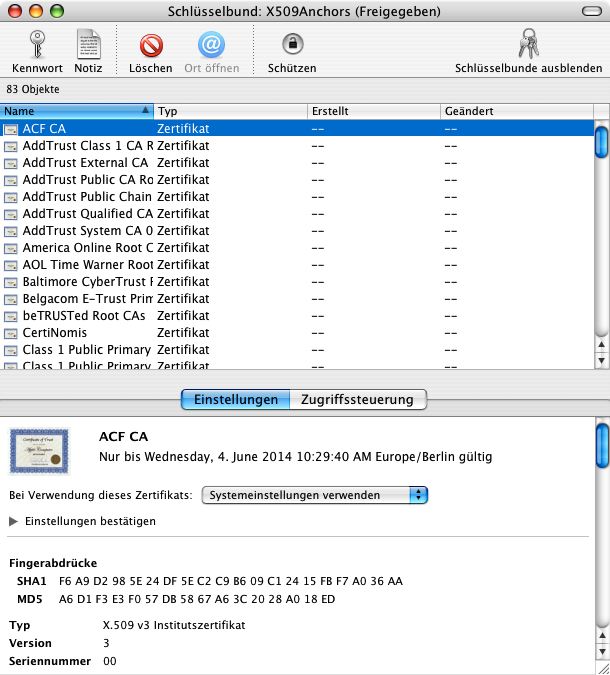Click the Kennwort key icon
610x675 pixels.
pos(37,44)
